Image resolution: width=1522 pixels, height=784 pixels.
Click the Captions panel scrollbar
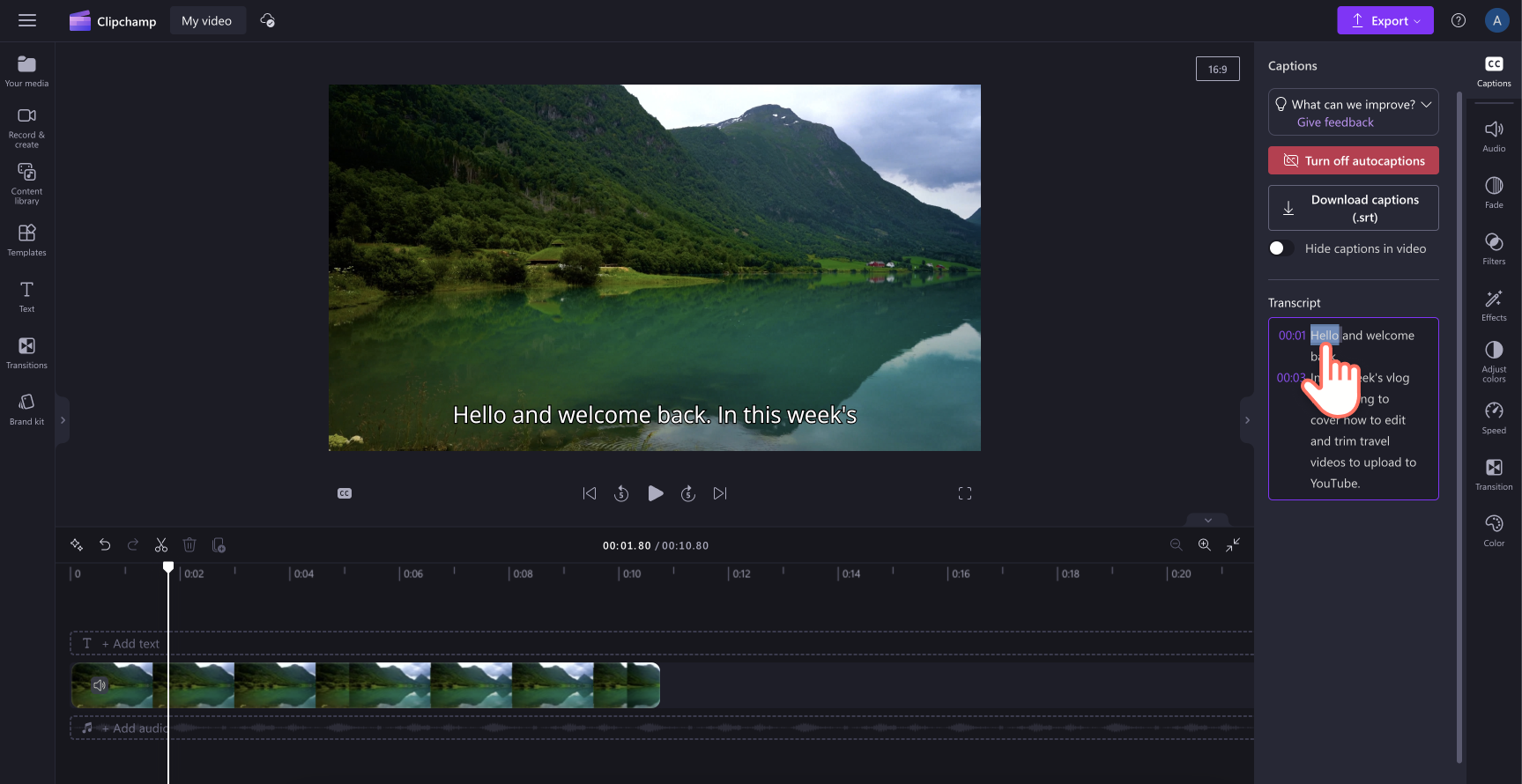1459,425
